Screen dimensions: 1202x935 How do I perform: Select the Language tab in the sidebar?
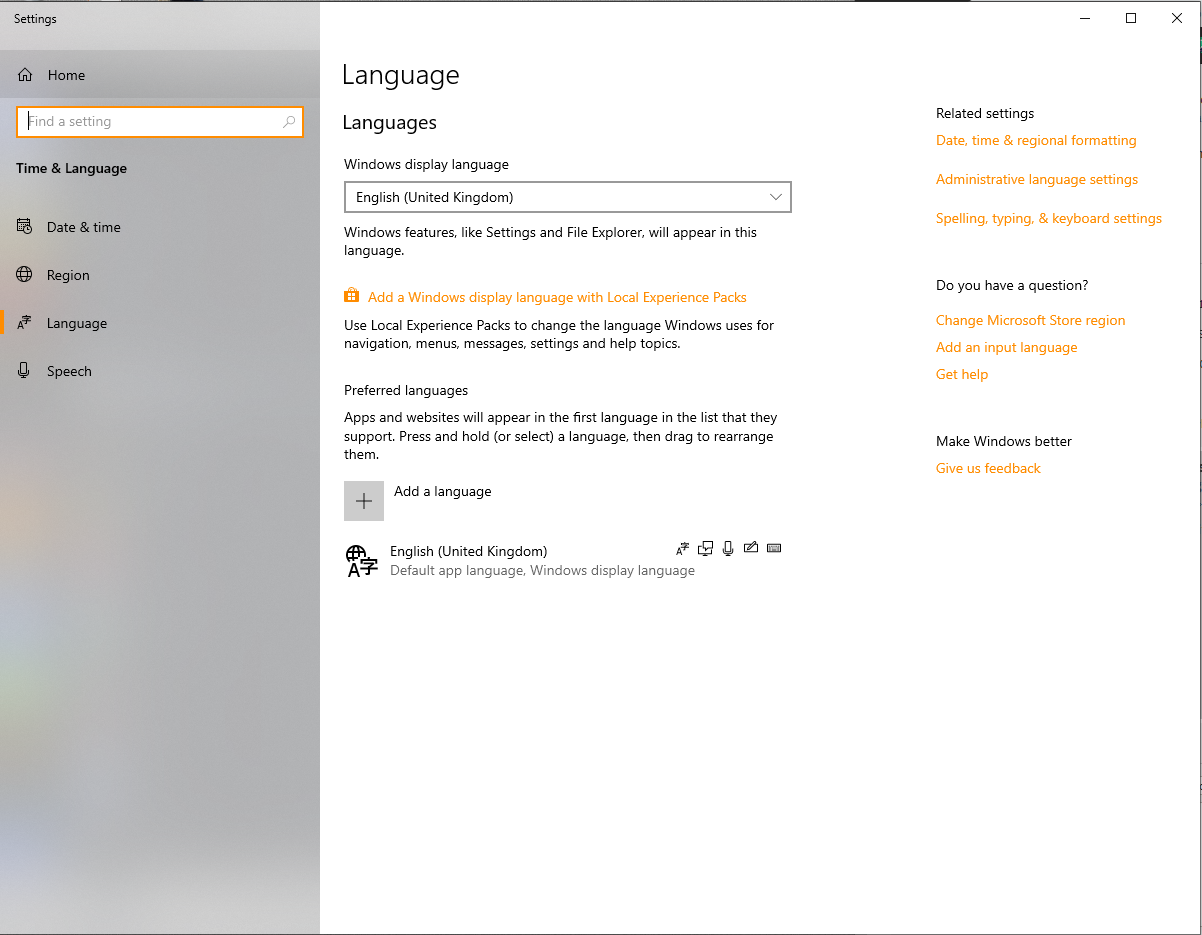tap(77, 323)
